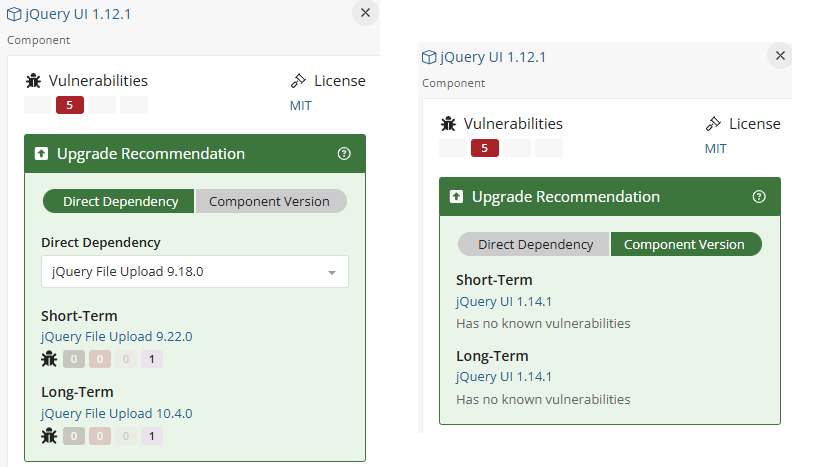817x467 pixels.
Task: Click the Vulnerabilities bug icon in left panel
Action: (x=34, y=81)
